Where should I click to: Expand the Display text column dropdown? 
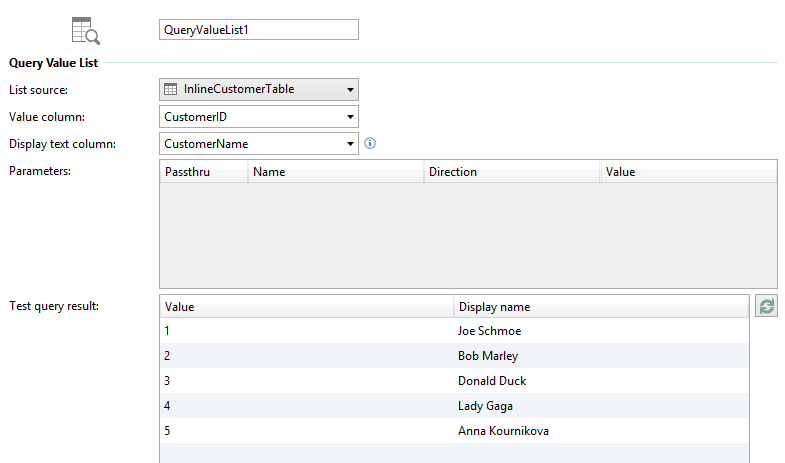pos(350,144)
